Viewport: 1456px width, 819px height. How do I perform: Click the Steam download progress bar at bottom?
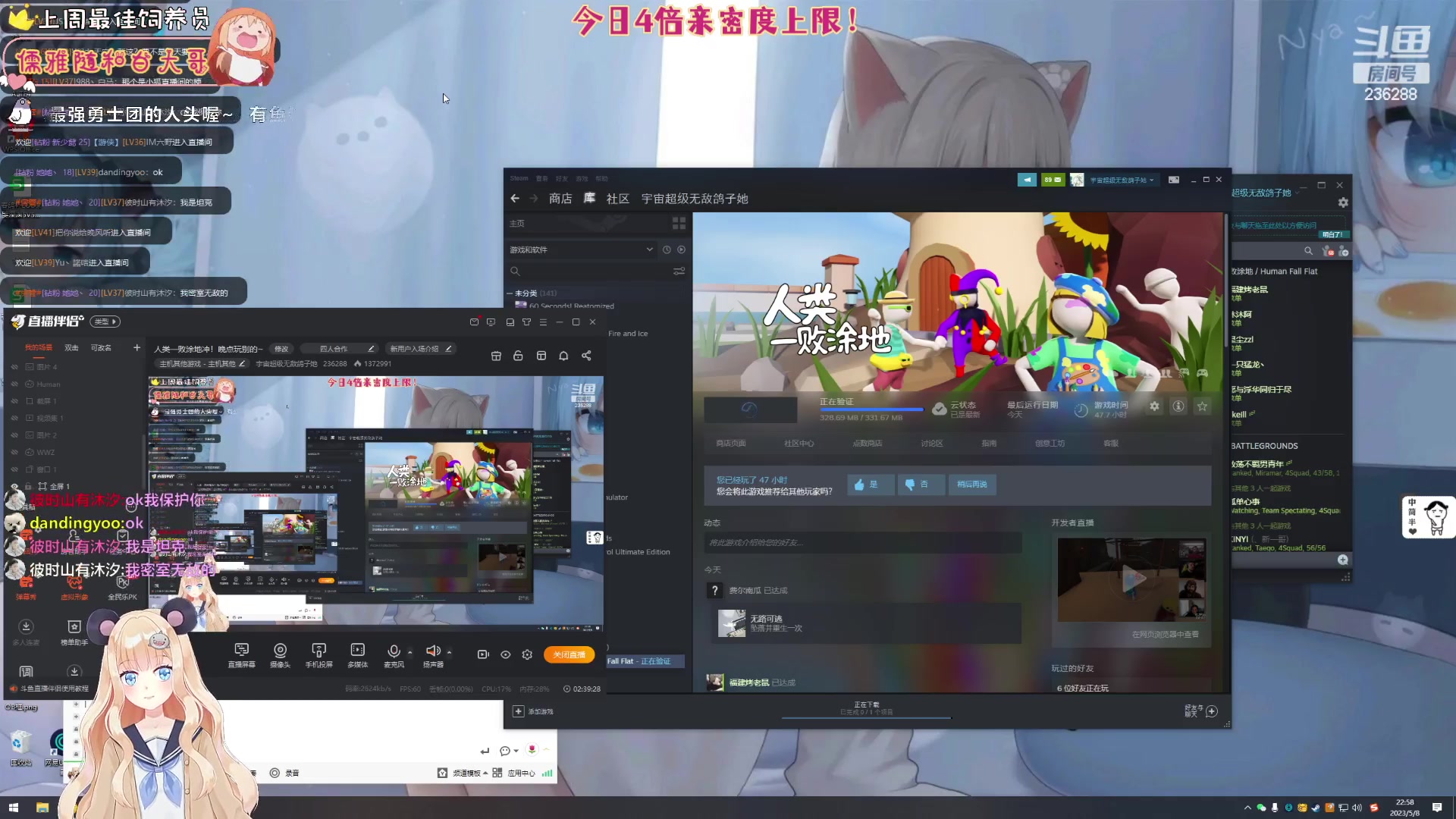[866, 717]
